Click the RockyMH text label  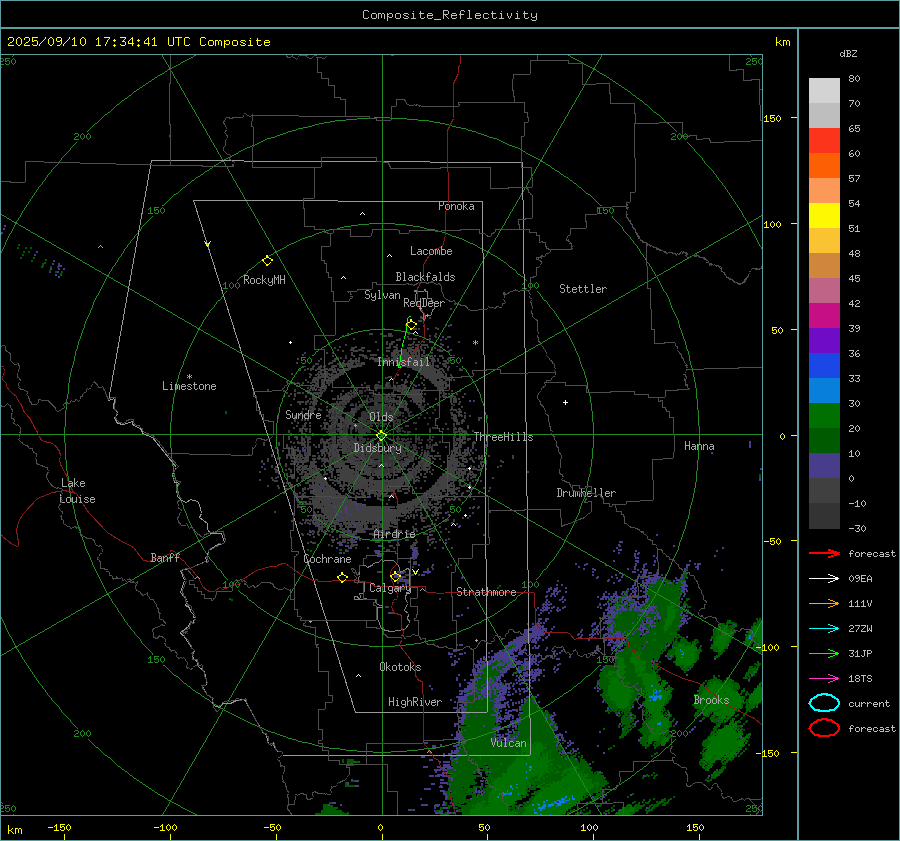(264, 280)
